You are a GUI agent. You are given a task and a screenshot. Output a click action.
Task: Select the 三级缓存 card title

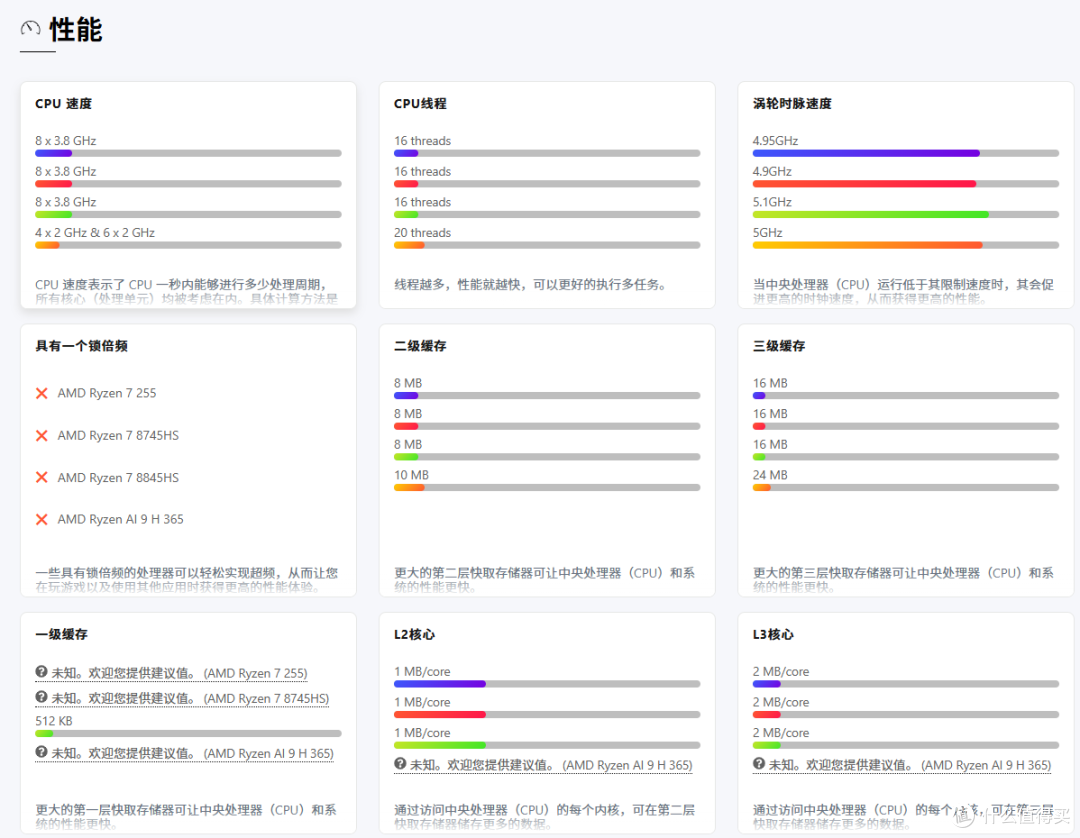[779, 346]
